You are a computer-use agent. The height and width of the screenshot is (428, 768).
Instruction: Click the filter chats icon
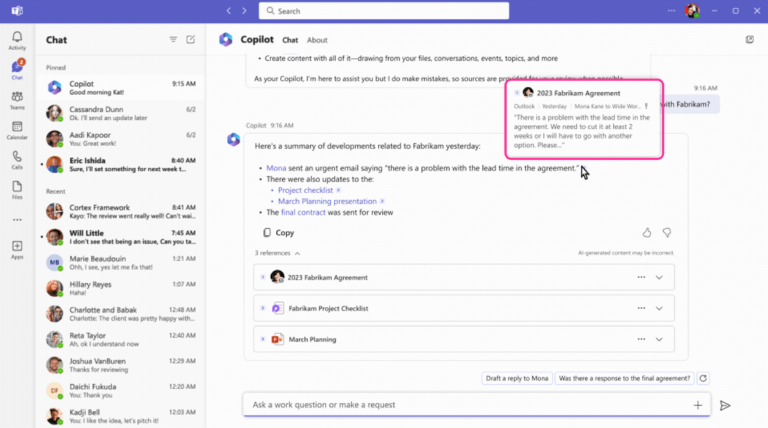point(173,40)
